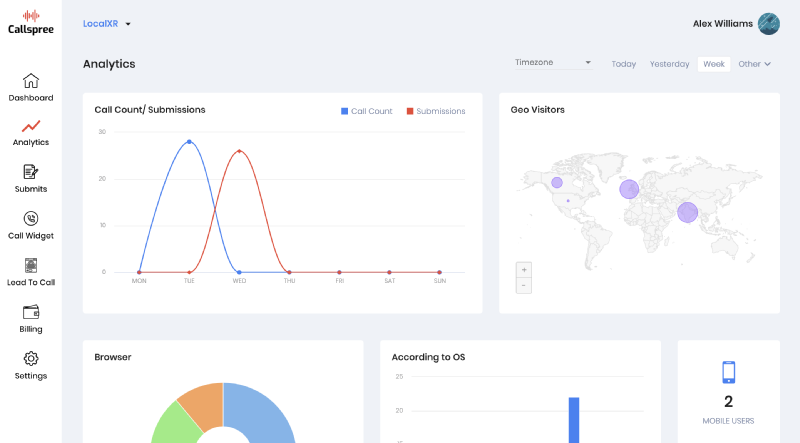
Task: Click the Call Count peak point on Tuesday
Action: 189,141
